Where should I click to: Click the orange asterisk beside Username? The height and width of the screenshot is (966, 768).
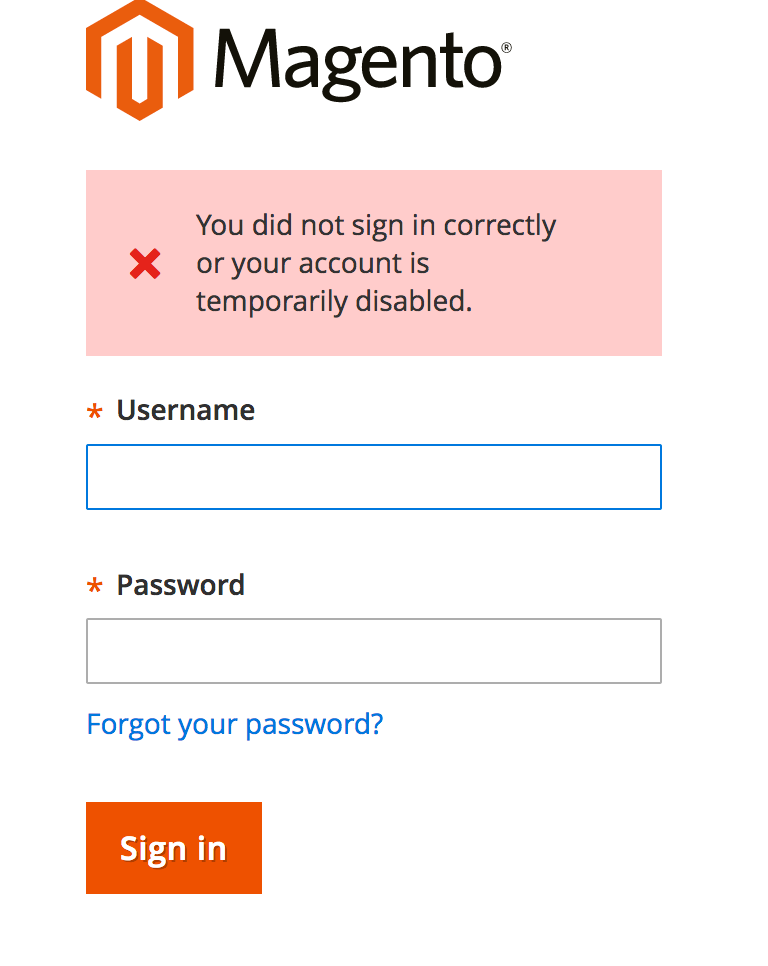(95, 413)
